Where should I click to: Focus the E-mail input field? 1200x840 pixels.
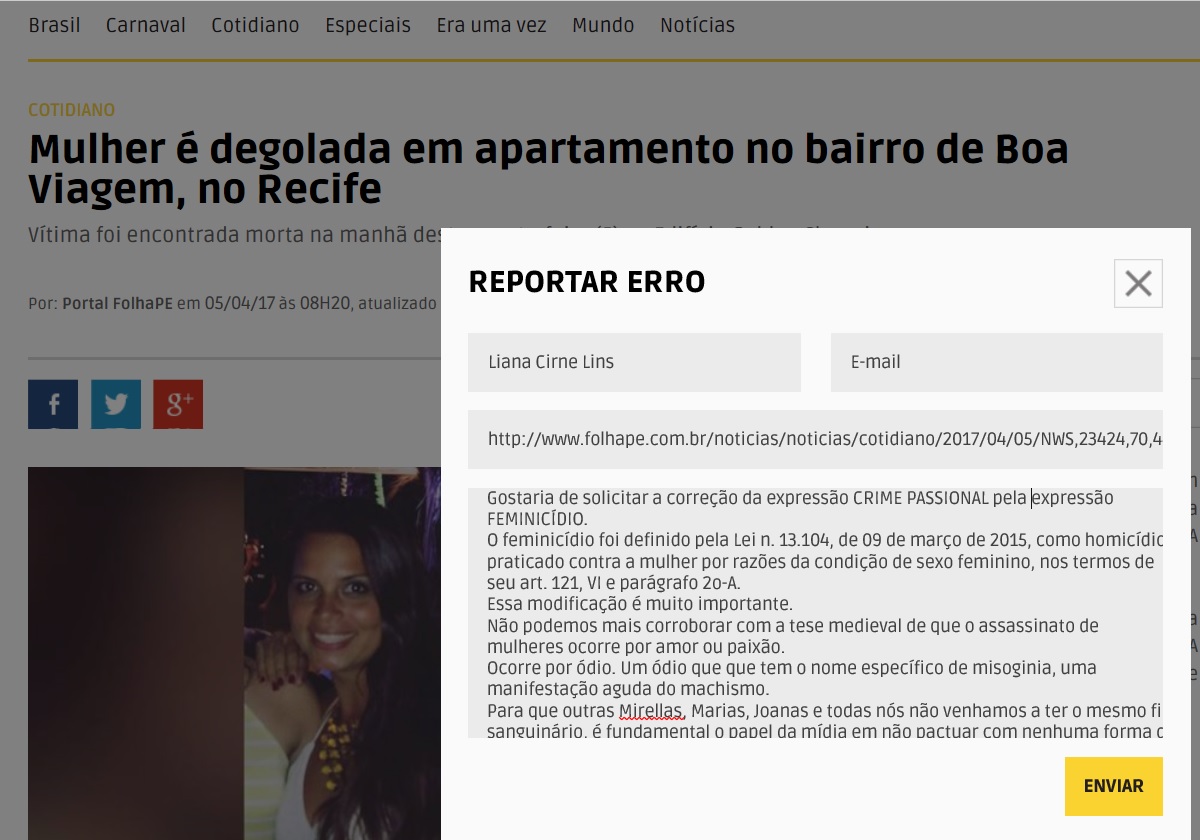coord(996,362)
